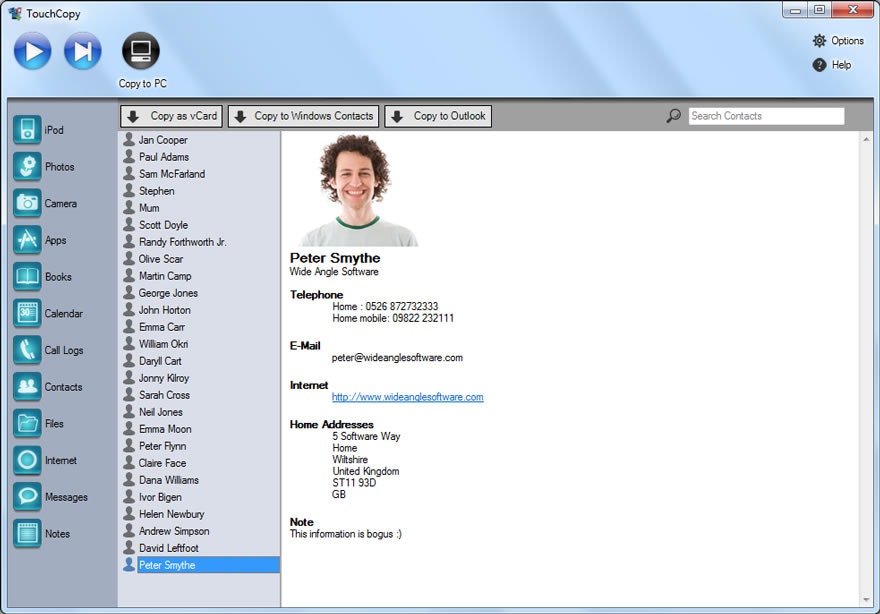Click the Copy to PC icon

[141, 51]
